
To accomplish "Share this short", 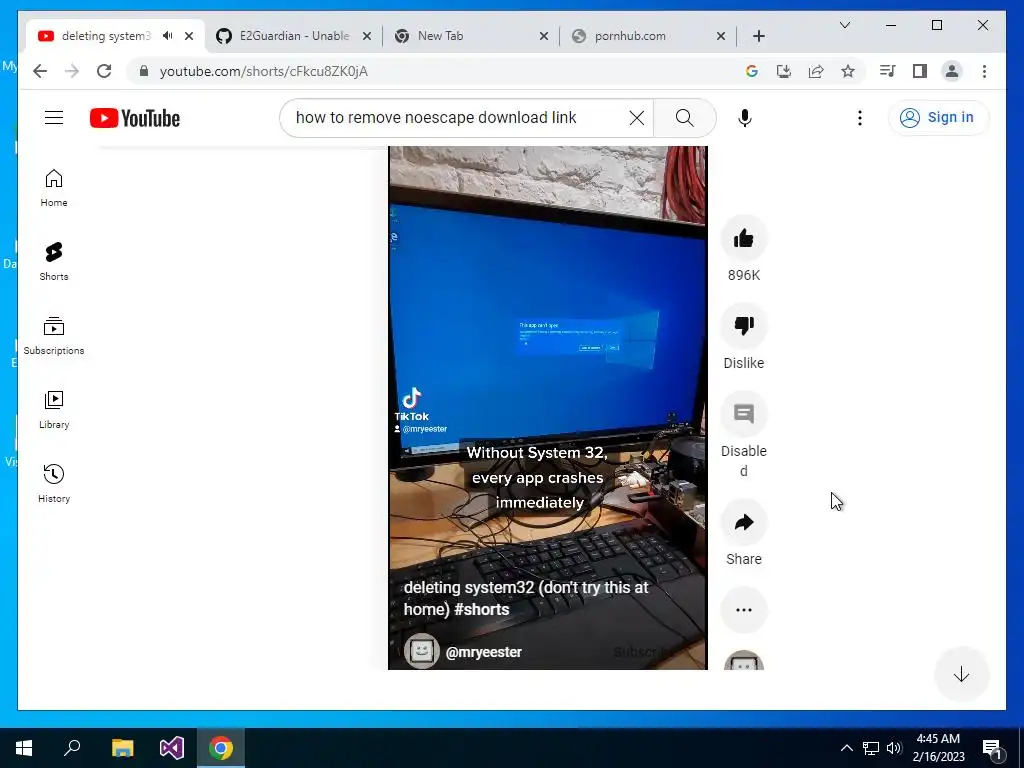I will [744, 522].
